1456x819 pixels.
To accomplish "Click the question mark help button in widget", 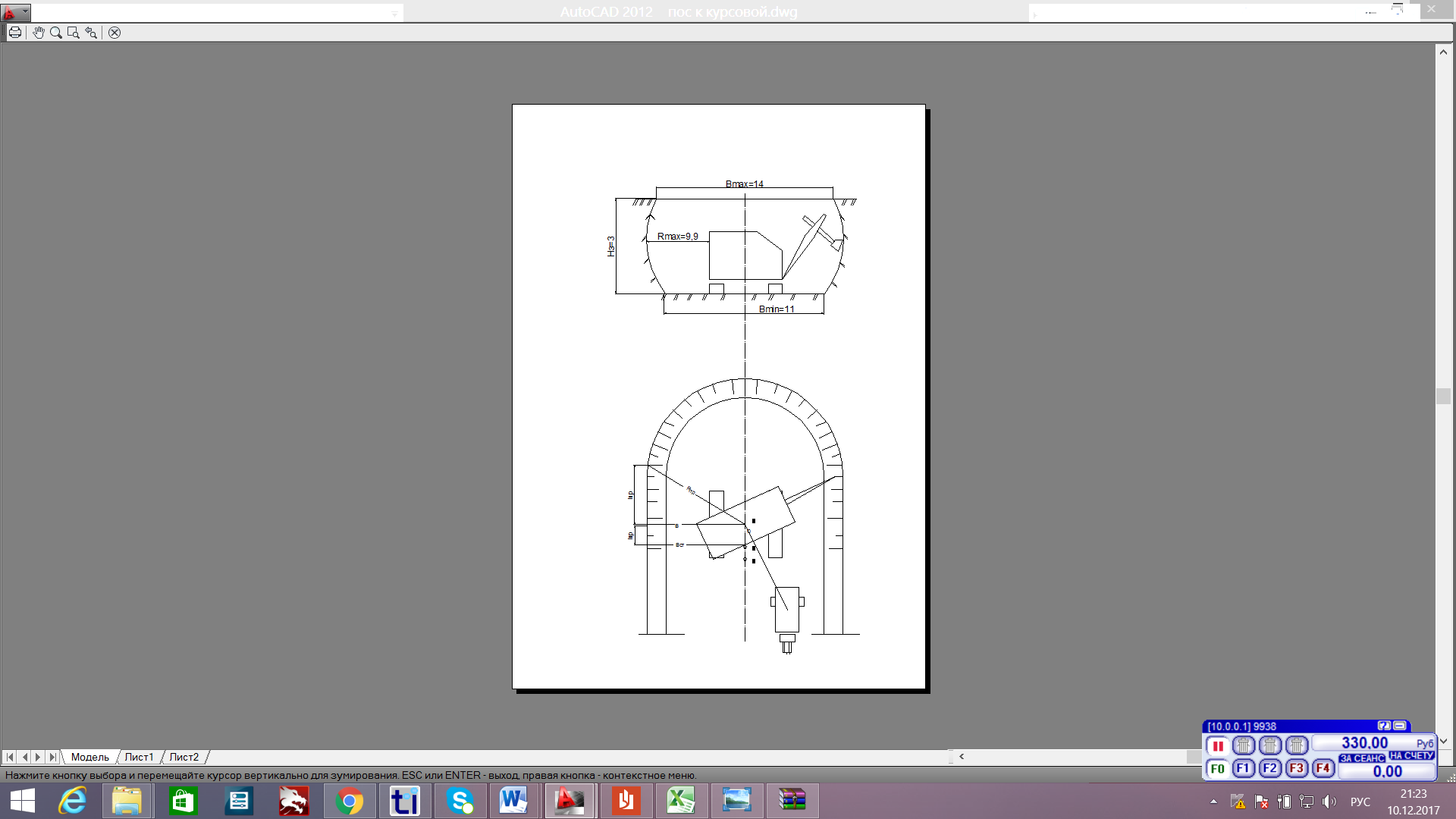I will pyautogui.click(x=1384, y=726).
